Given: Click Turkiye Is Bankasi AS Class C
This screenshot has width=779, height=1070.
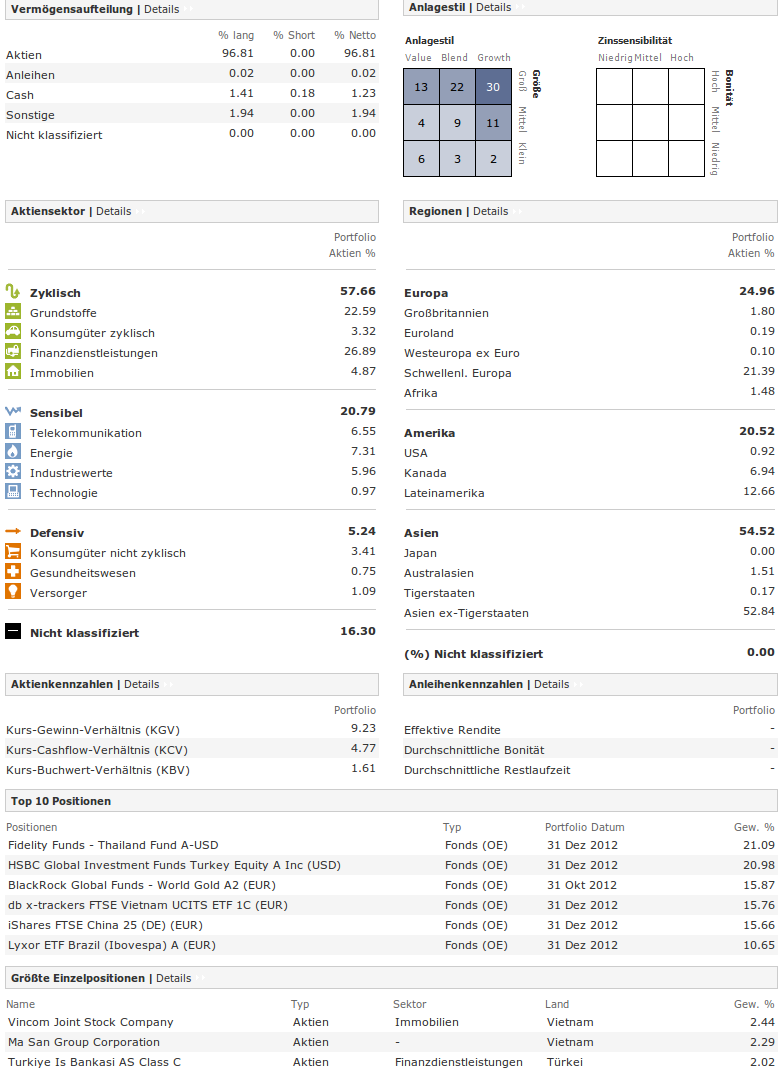Looking at the screenshot, I should [95, 1062].
